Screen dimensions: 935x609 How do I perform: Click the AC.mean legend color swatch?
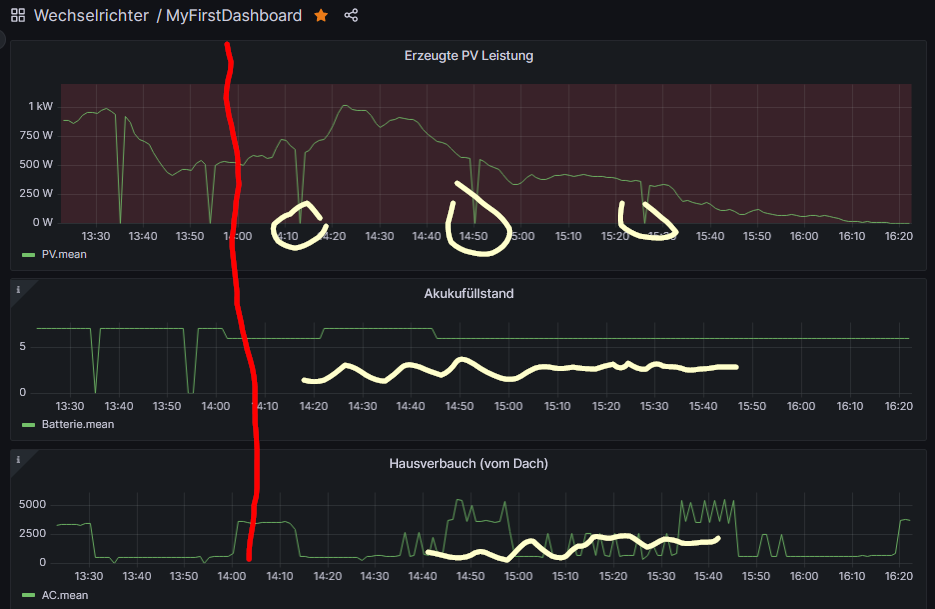point(29,595)
